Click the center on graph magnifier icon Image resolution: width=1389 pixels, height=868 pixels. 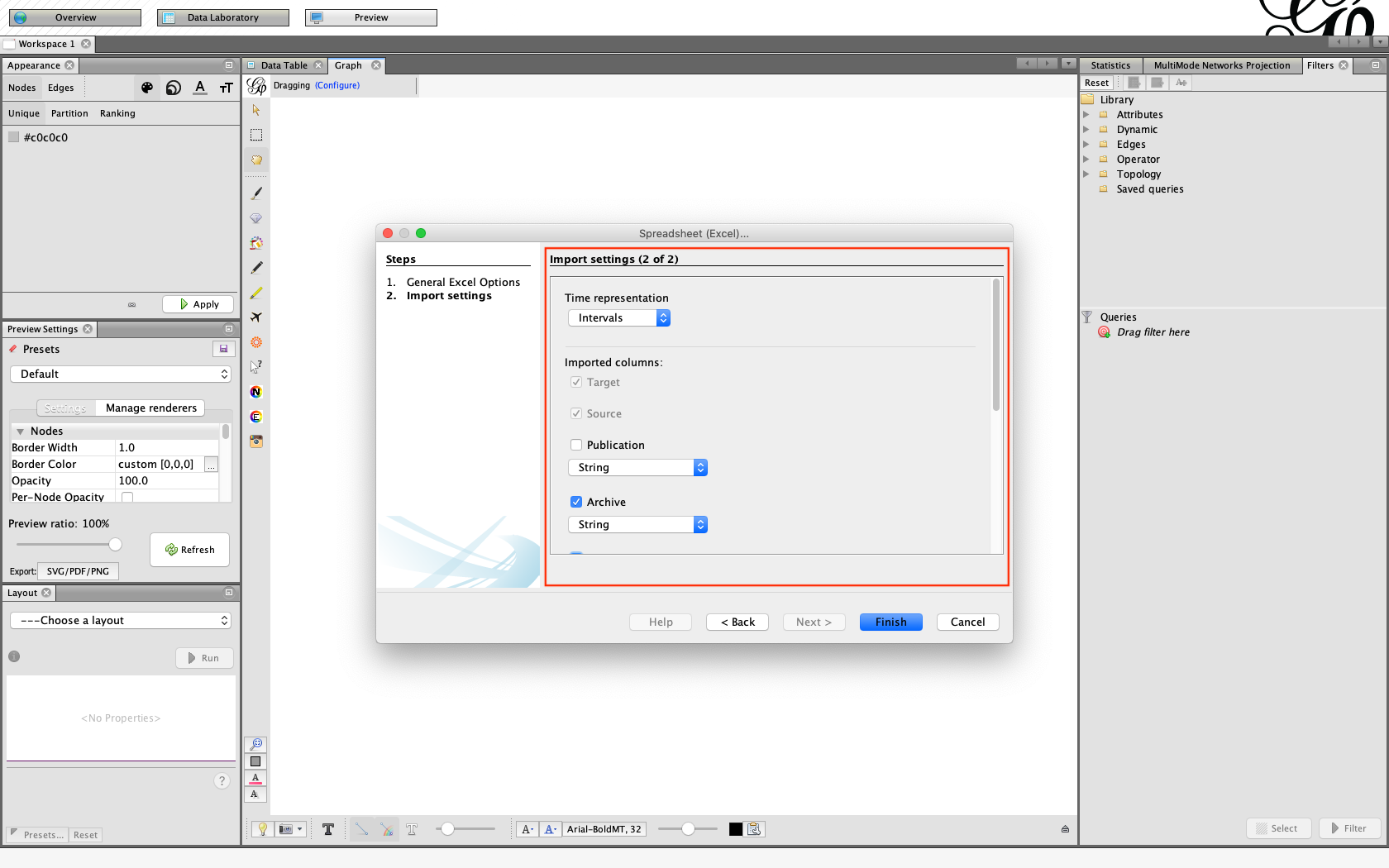tap(255, 745)
